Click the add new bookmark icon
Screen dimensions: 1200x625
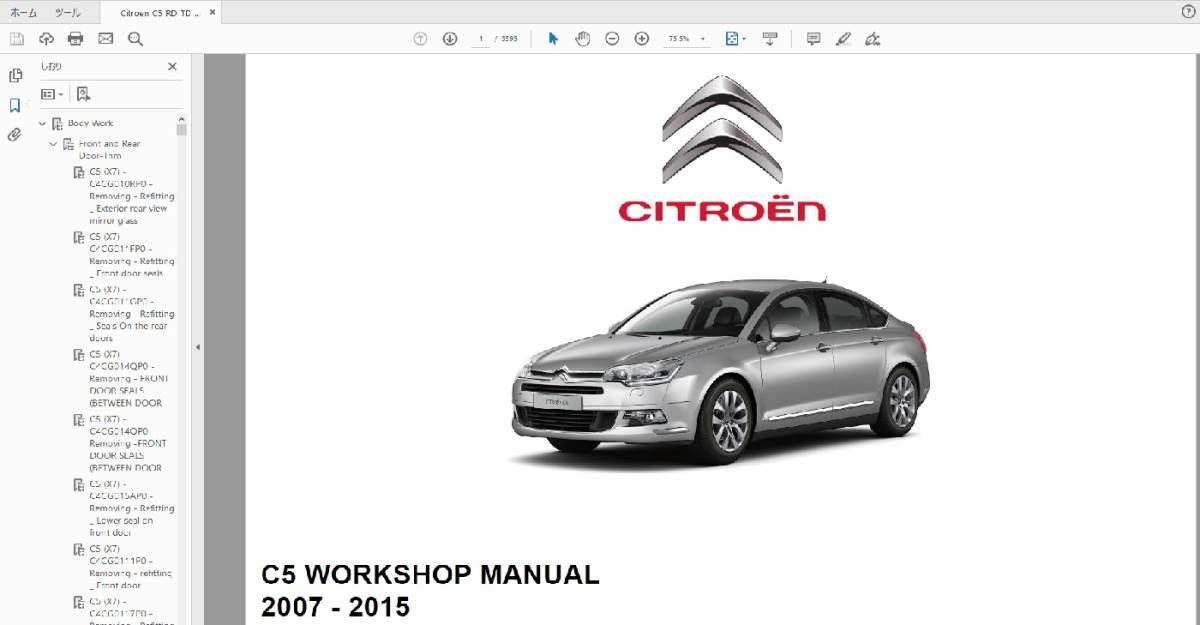pos(83,94)
